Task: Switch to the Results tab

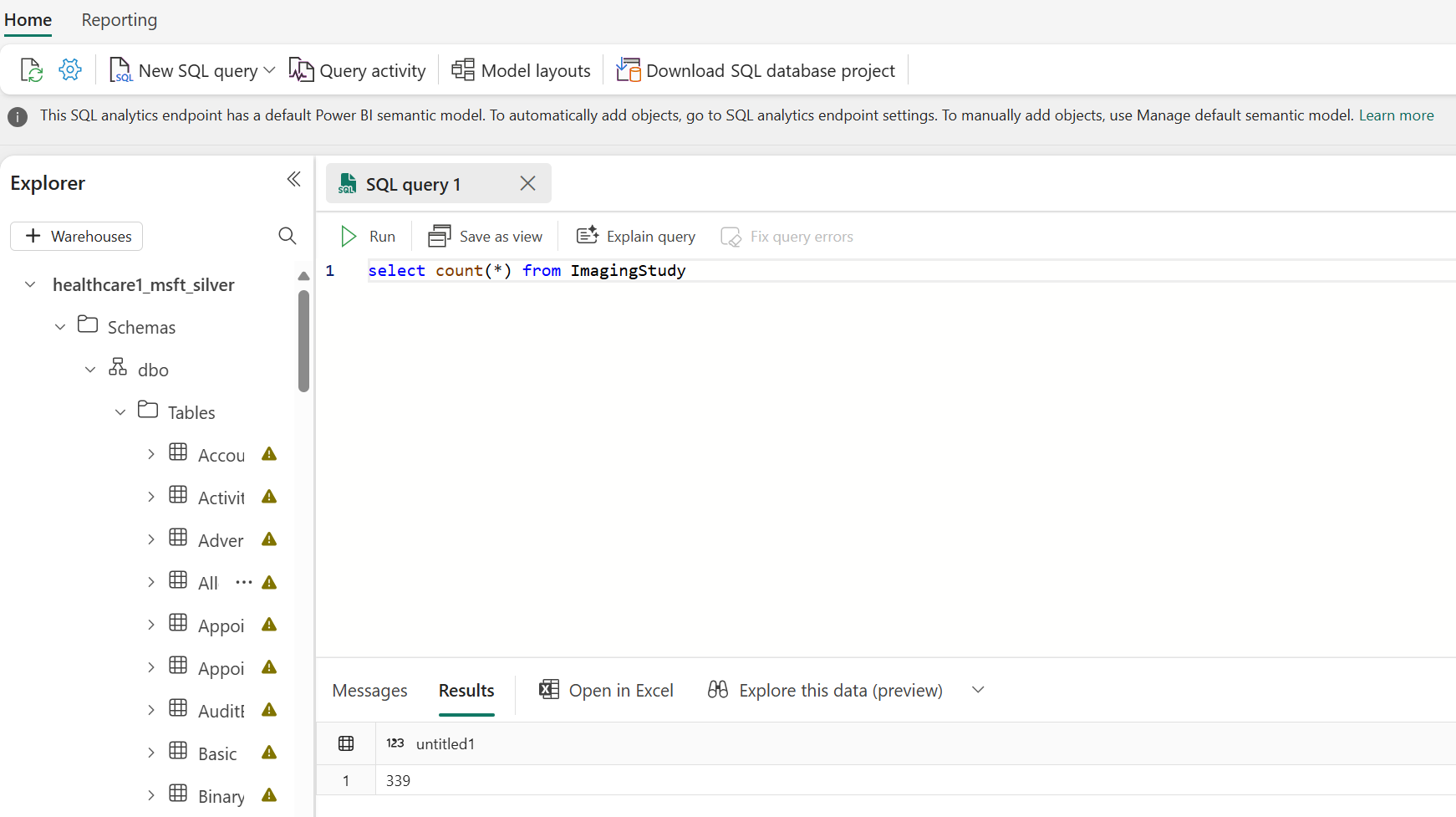Action: (466, 691)
